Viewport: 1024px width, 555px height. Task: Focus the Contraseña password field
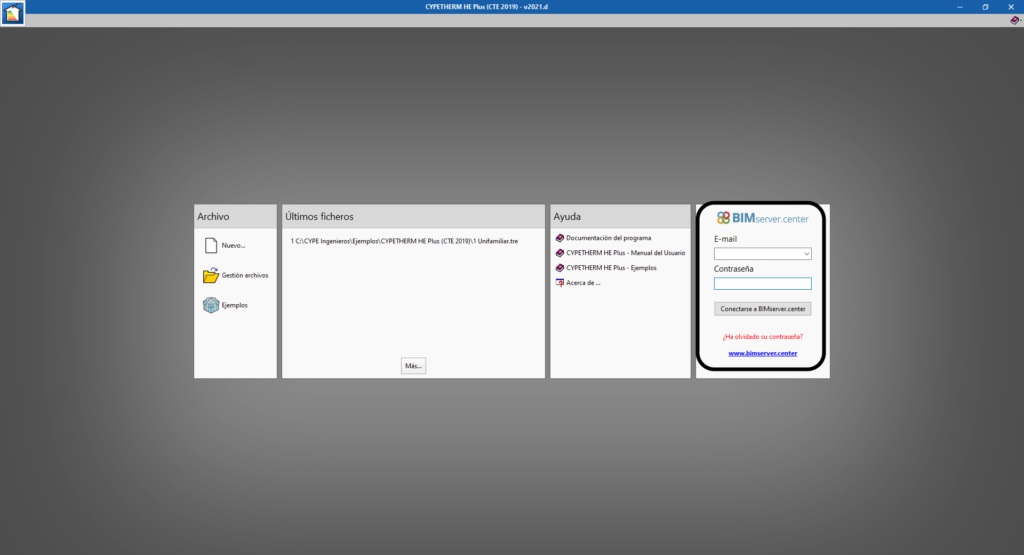(x=763, y=283)
